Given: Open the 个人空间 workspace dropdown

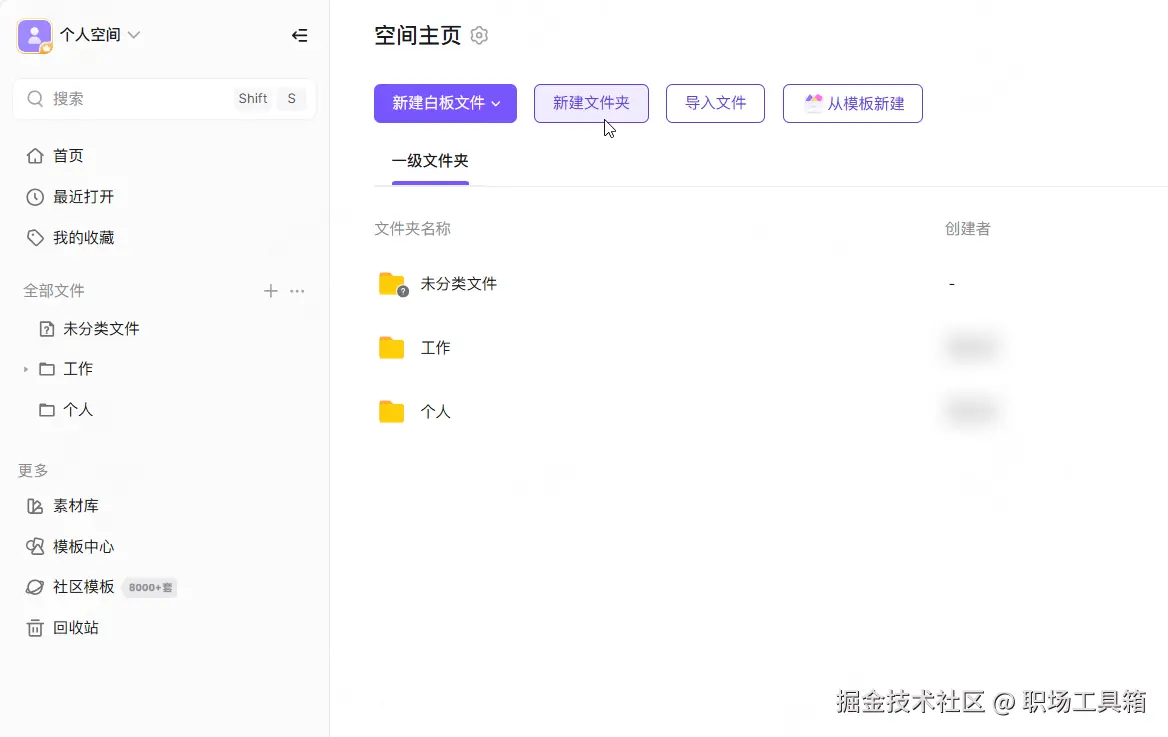Looking at the screenshot, I should pos(99,35).
